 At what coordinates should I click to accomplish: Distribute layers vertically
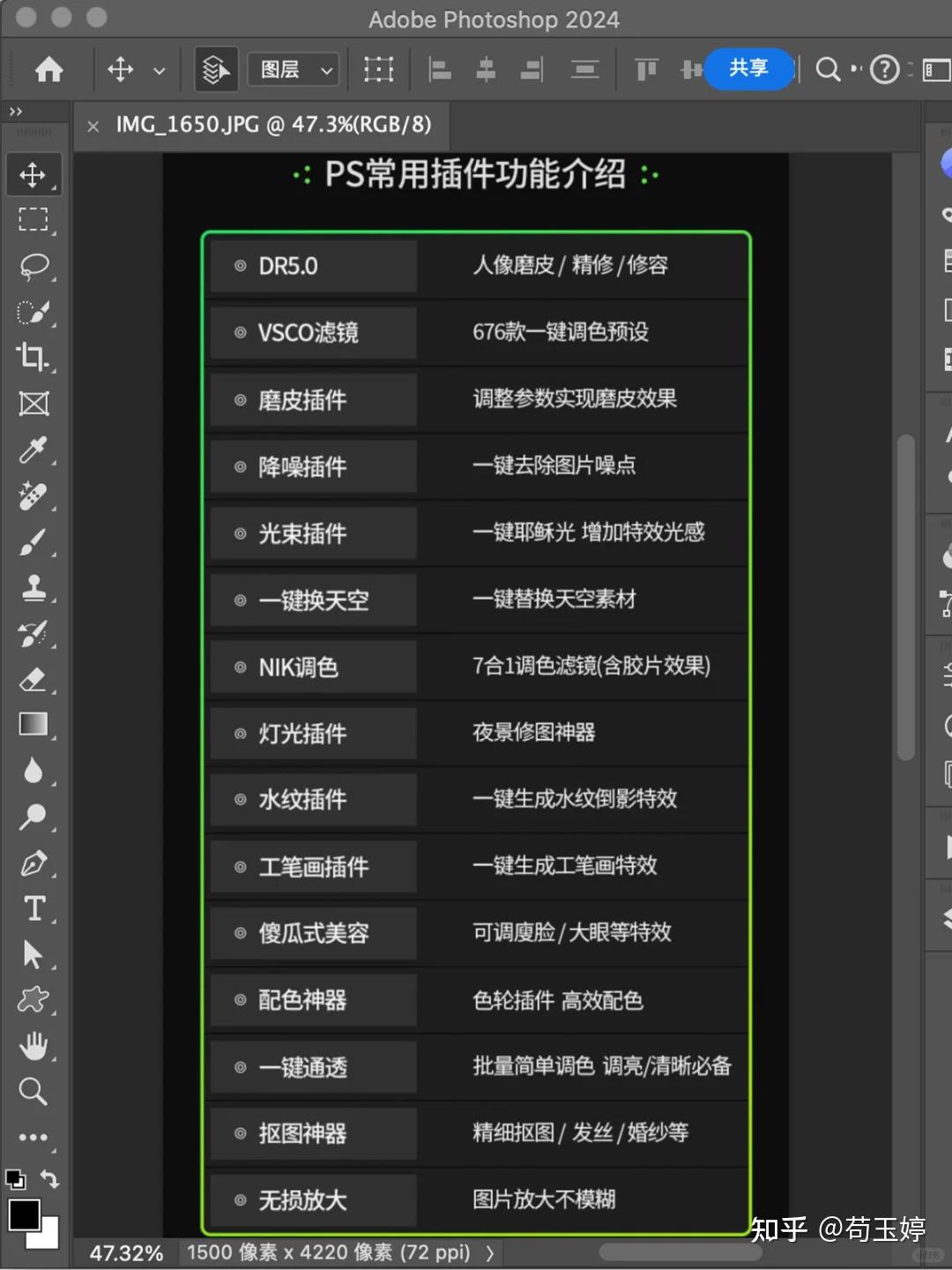584,69
